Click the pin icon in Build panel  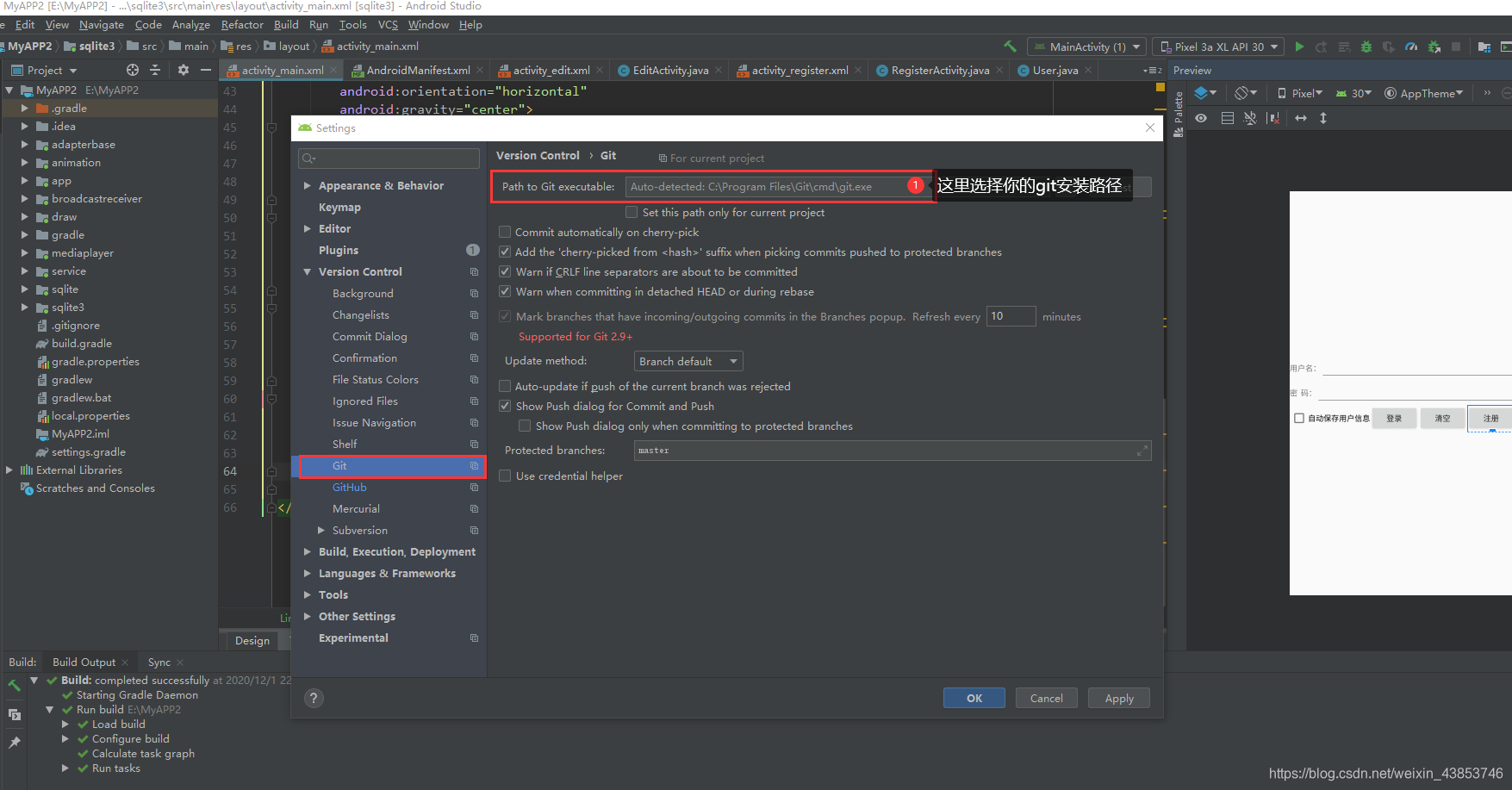15,743
